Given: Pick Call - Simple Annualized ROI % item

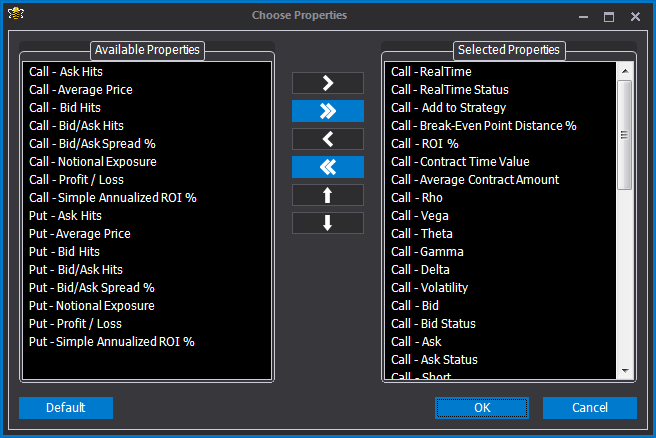Looking at the screenshot, I should (x=113, y=198).
